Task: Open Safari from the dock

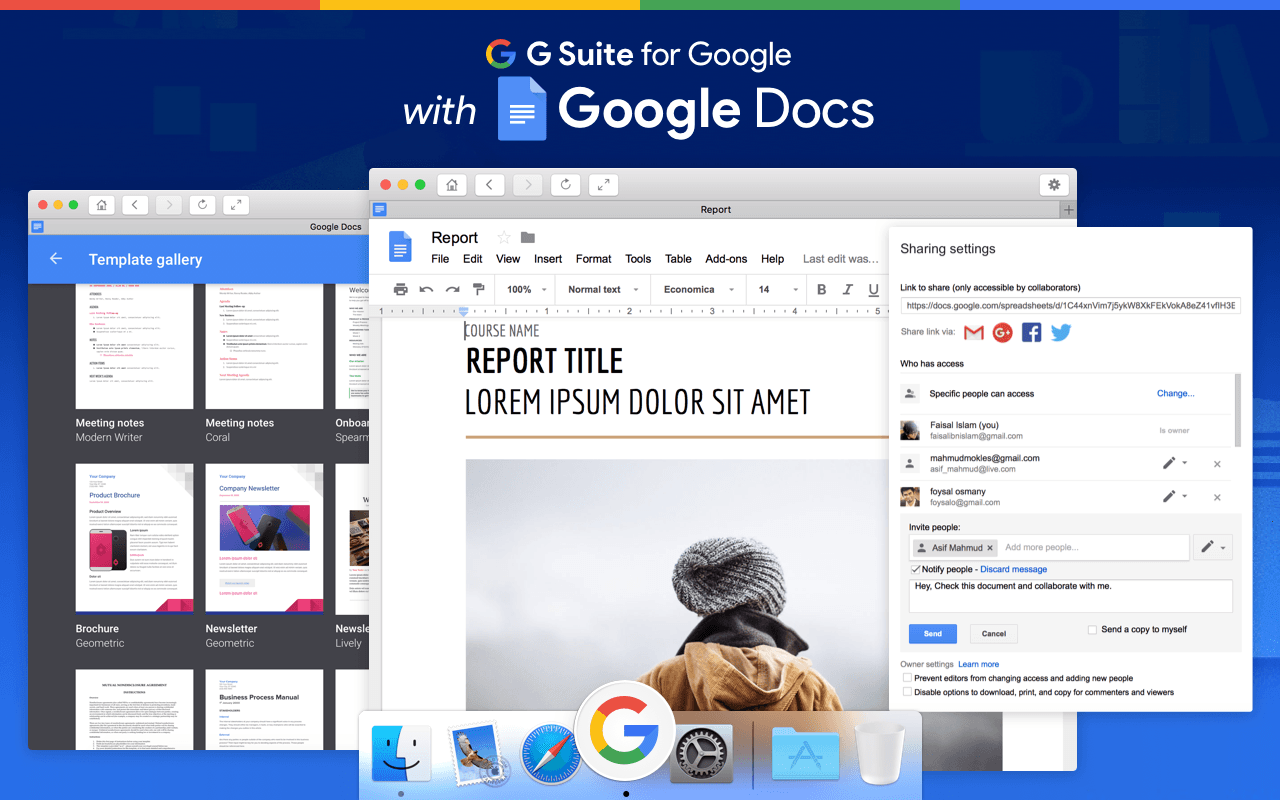Action: pyautogui.click(x=551, y=754)
